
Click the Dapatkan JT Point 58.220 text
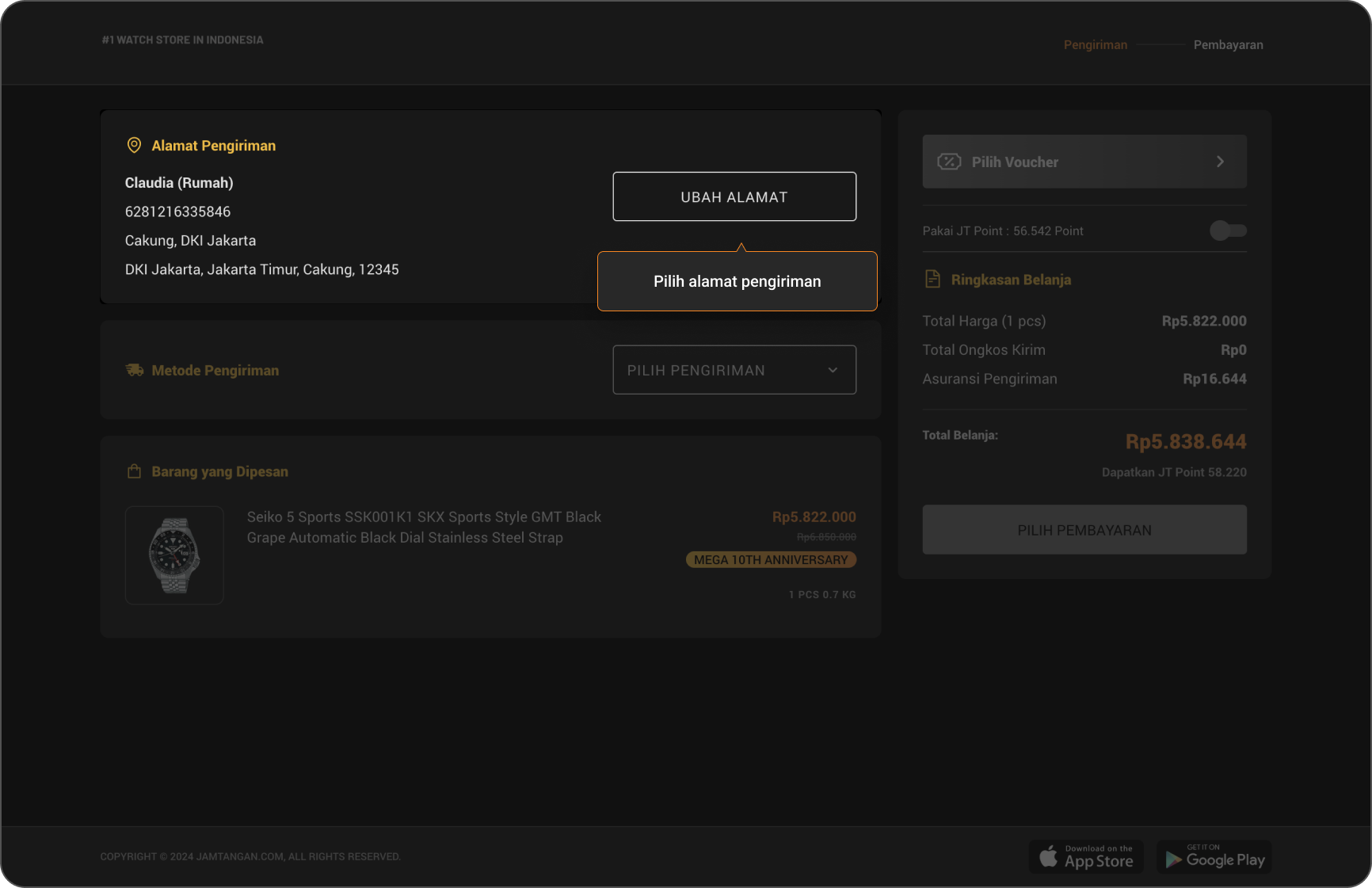click(x=1174, y=472)
